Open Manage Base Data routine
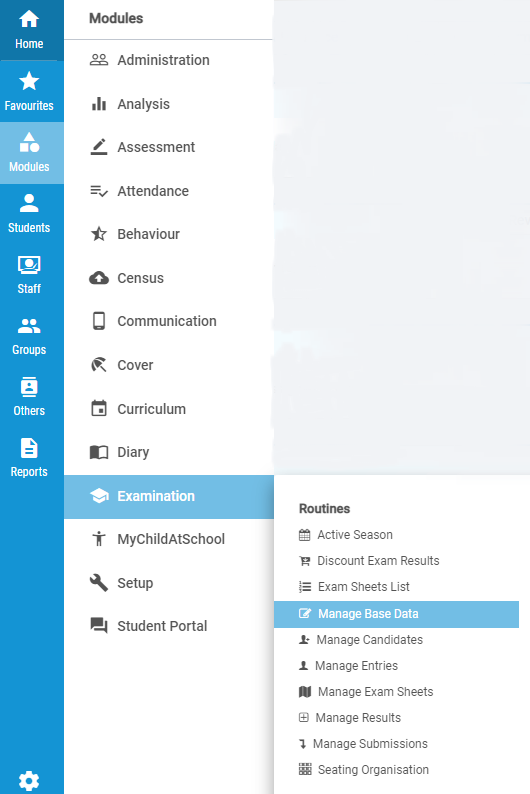530x794 pixels. click(396, 614)
